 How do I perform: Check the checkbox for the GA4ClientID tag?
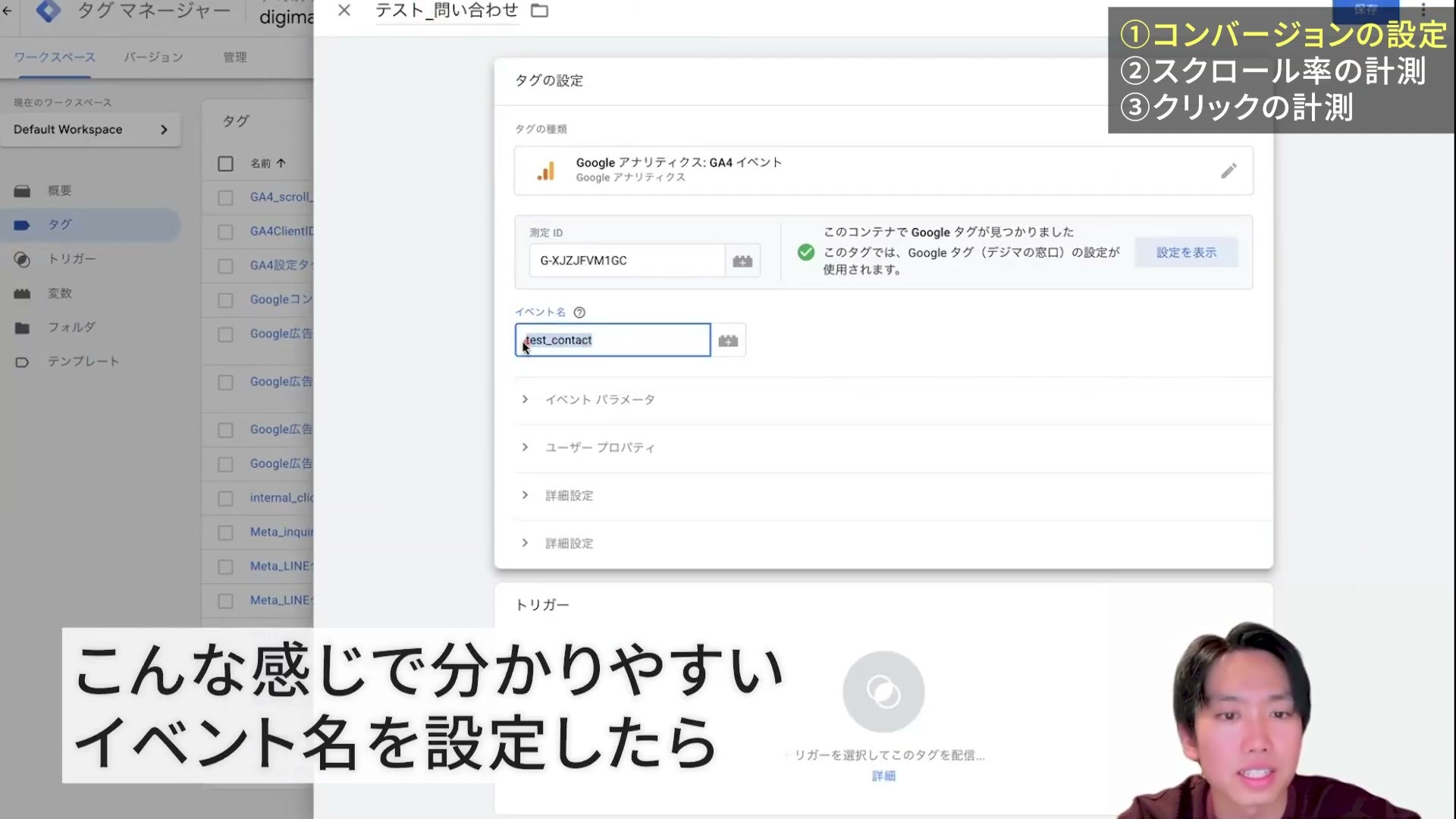point(225,232)
